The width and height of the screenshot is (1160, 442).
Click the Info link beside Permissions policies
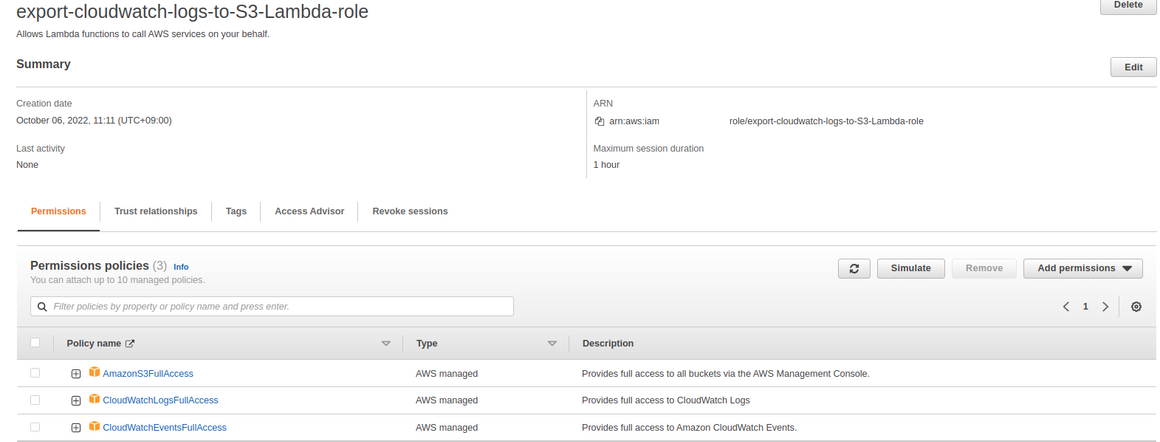pos(181,267)
